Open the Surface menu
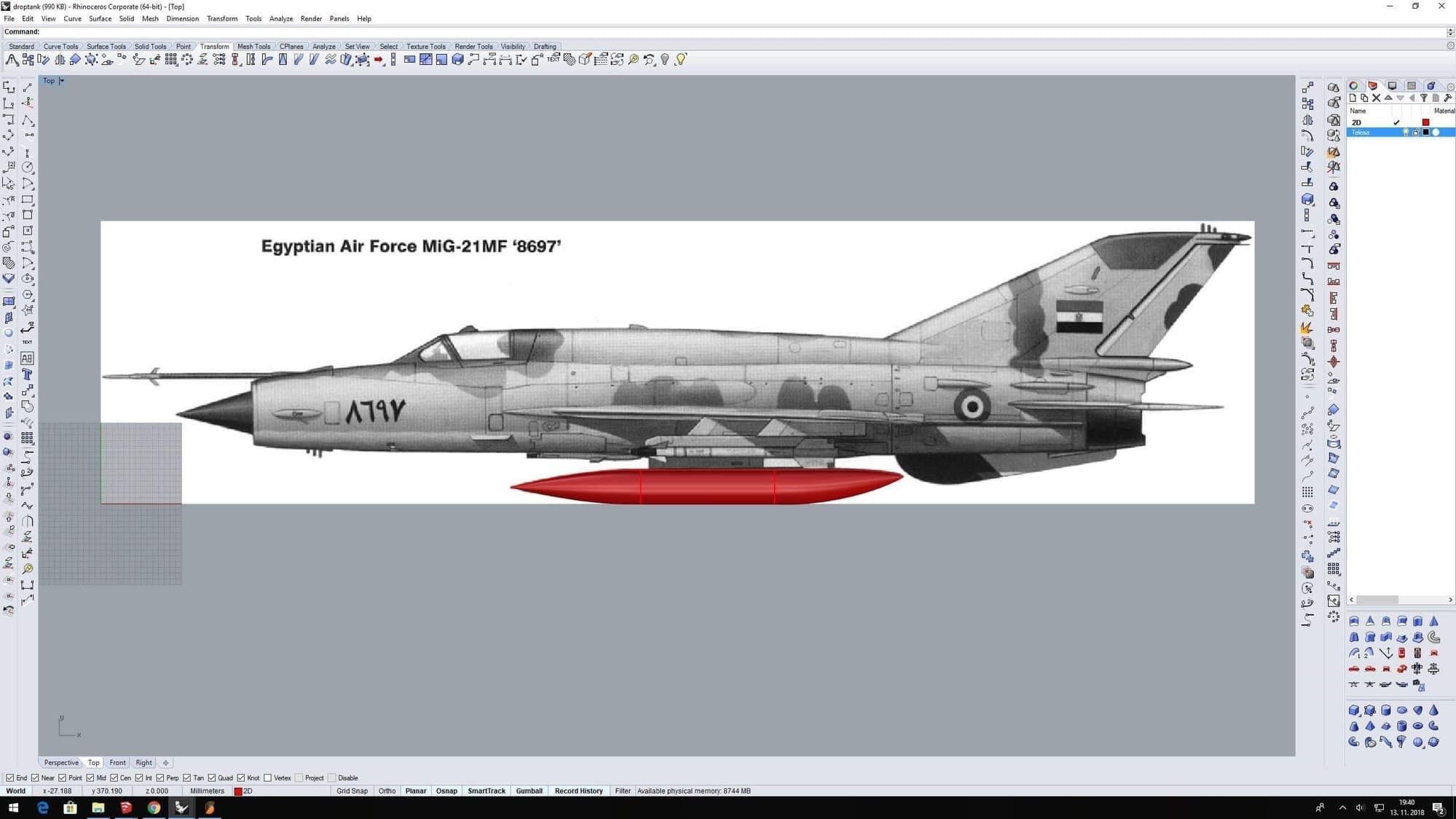This screenshot has width=1456, height=819. (100, 19)
